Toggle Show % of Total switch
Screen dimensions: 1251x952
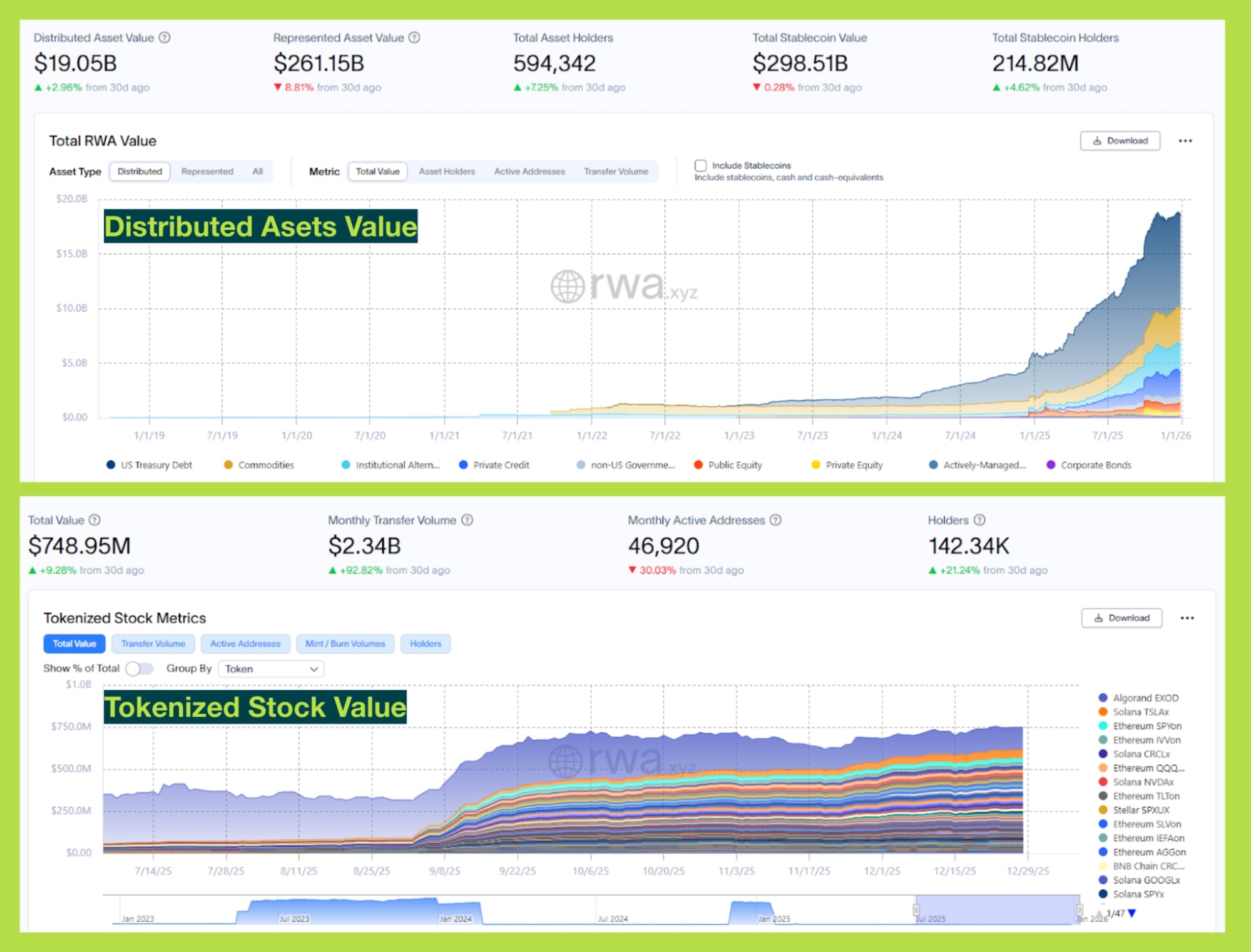click(x=139, y=668)
